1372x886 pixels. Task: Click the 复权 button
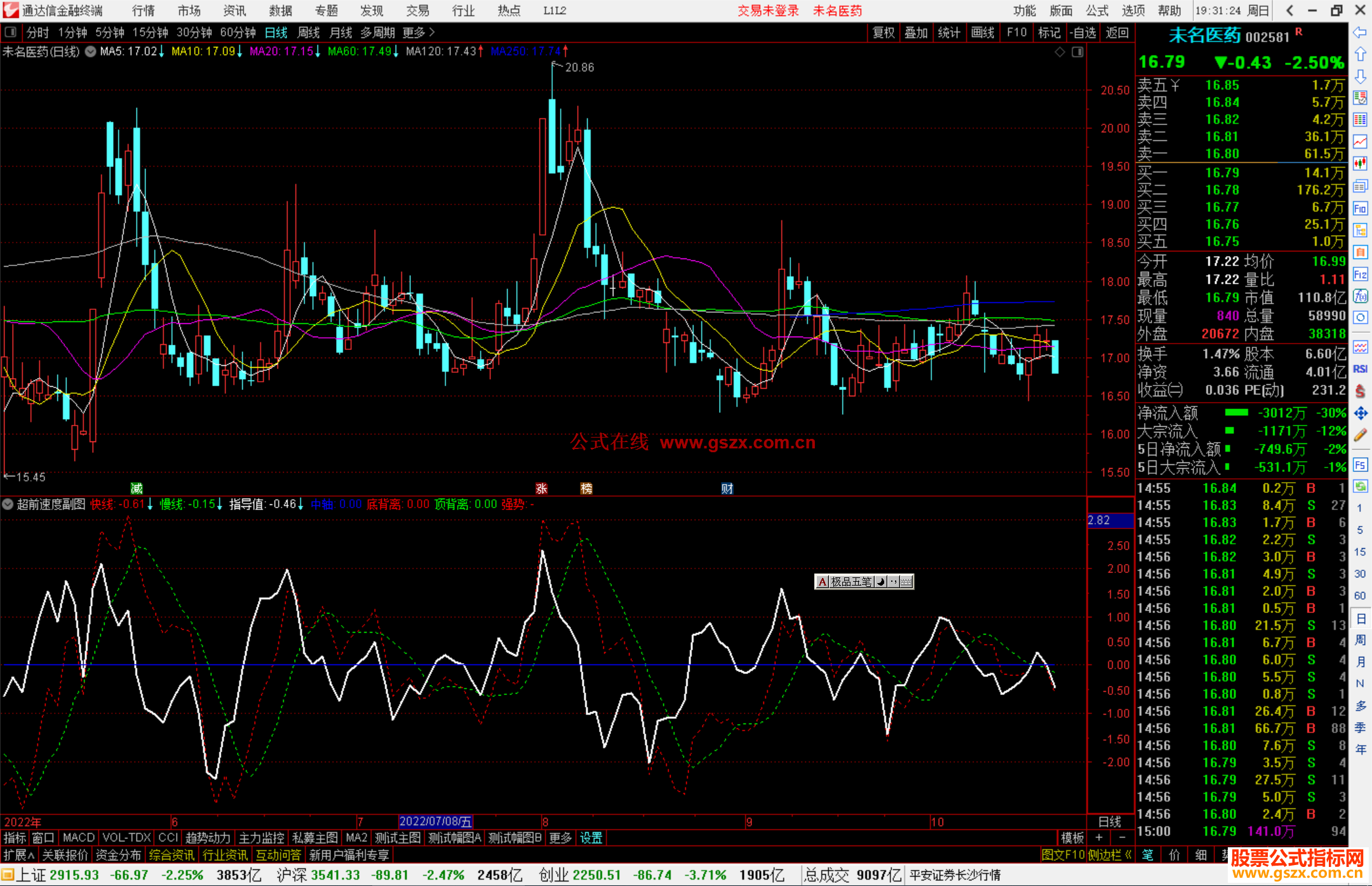pos(884,32)
